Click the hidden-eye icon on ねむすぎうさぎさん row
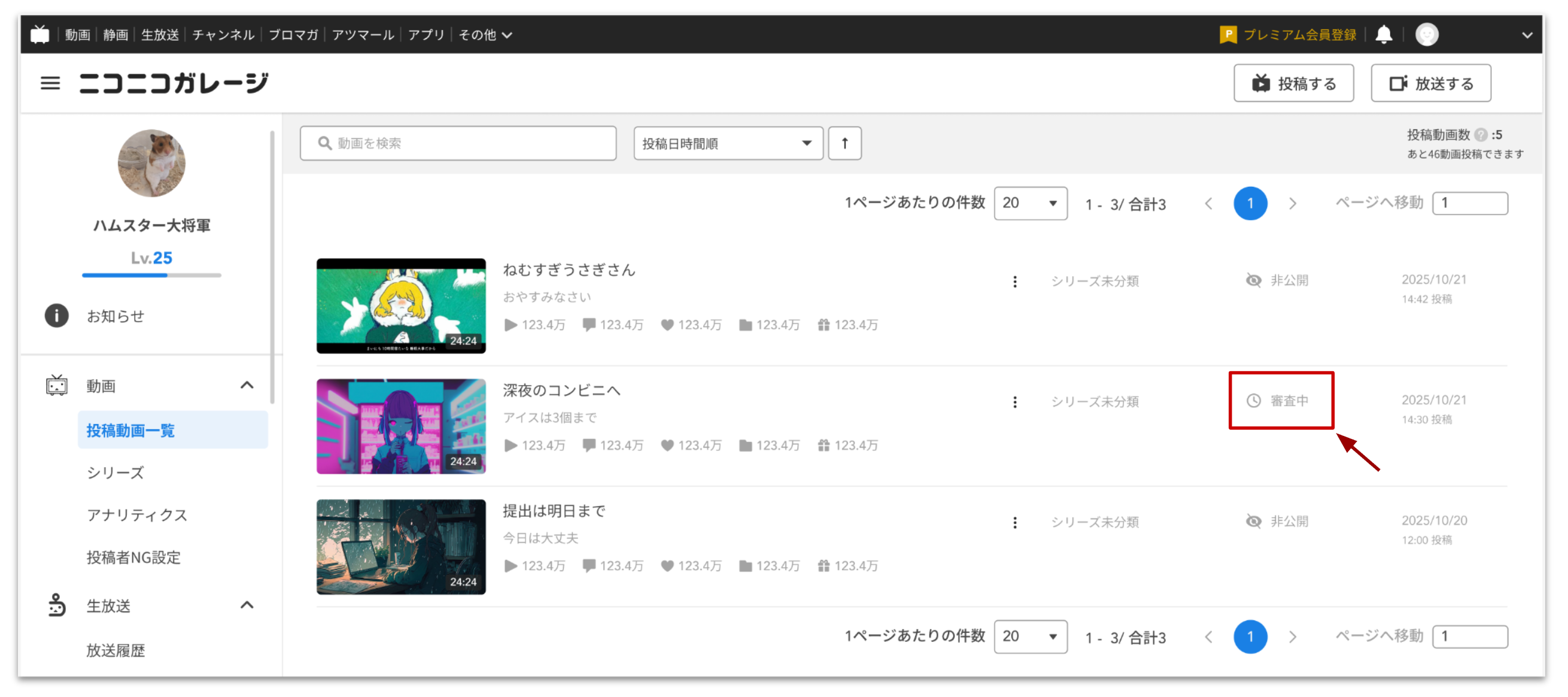This screenshot has height=697, width=1568. pyautogui.click(x=1253, y=280)
